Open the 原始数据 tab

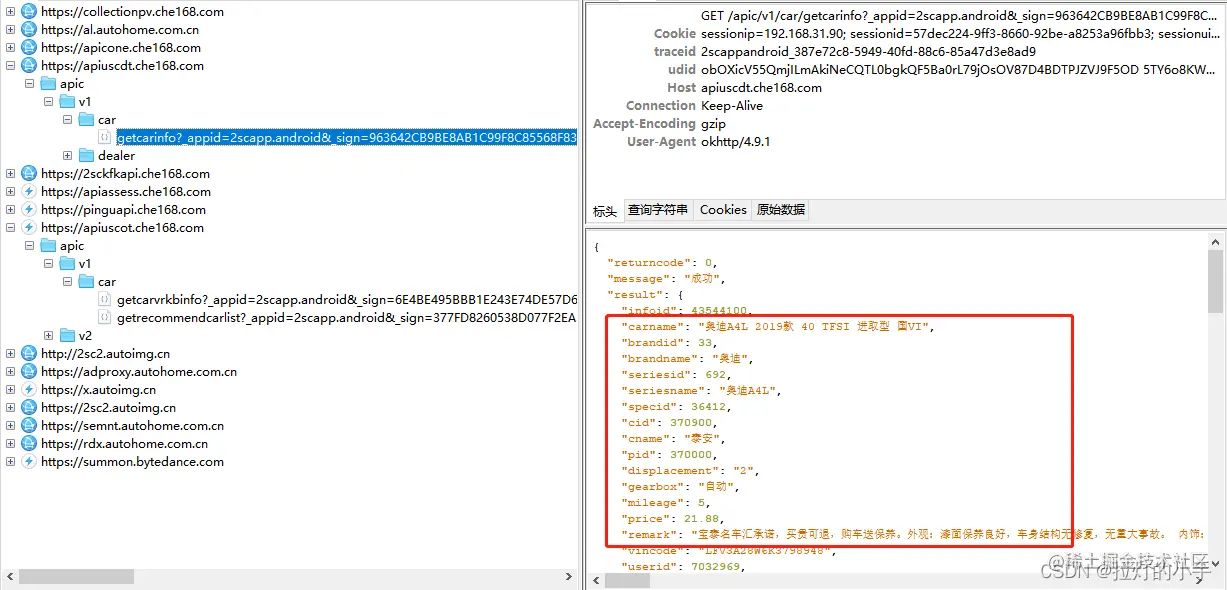[781, 210]
